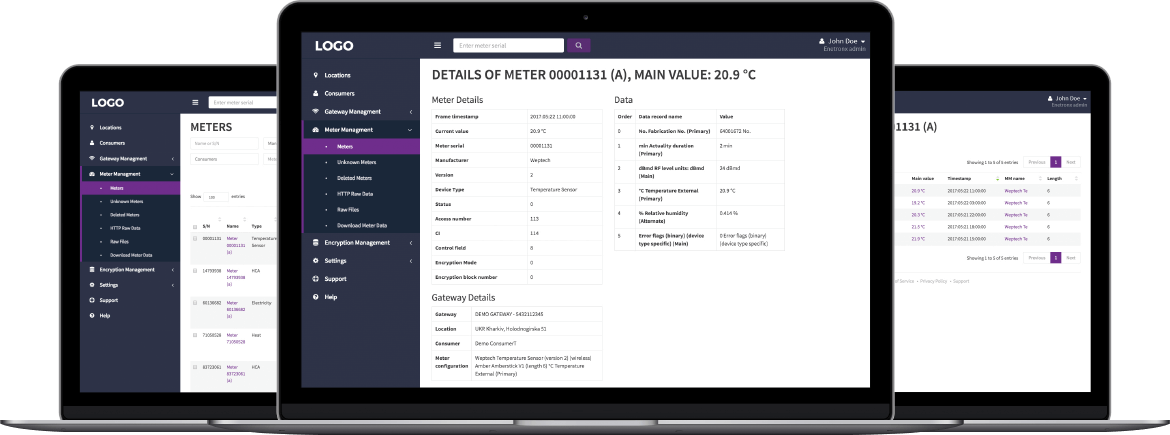Click bottom Previous pagination button in right window

(x=1036, y=257)
